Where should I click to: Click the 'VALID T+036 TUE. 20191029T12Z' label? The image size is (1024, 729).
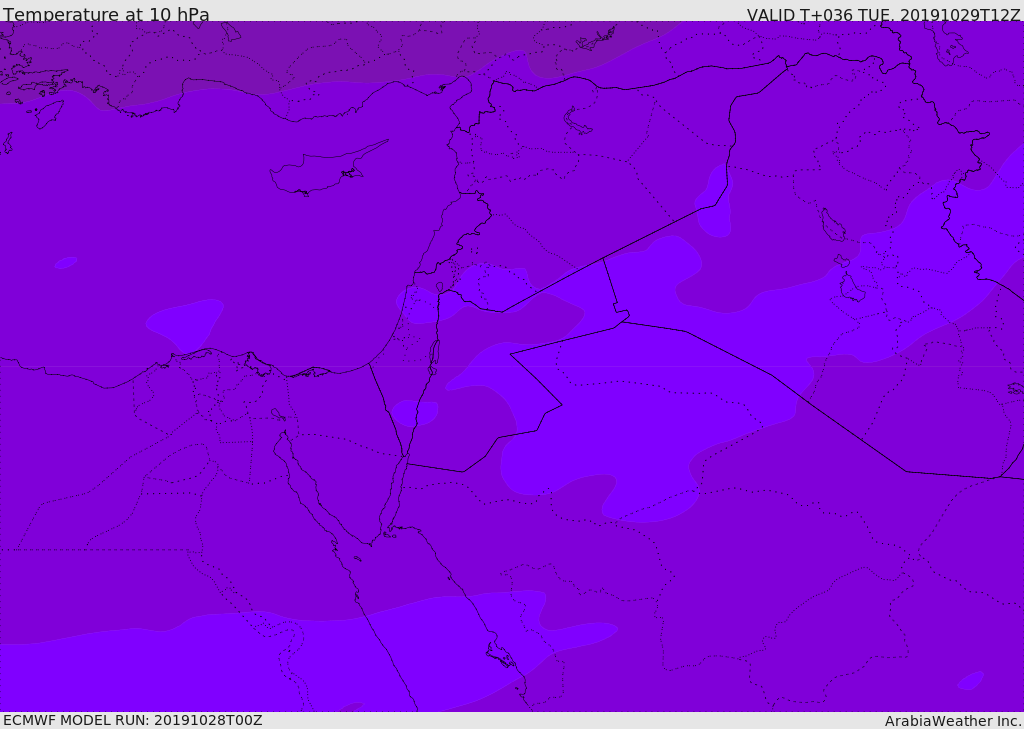pos(884,14)
